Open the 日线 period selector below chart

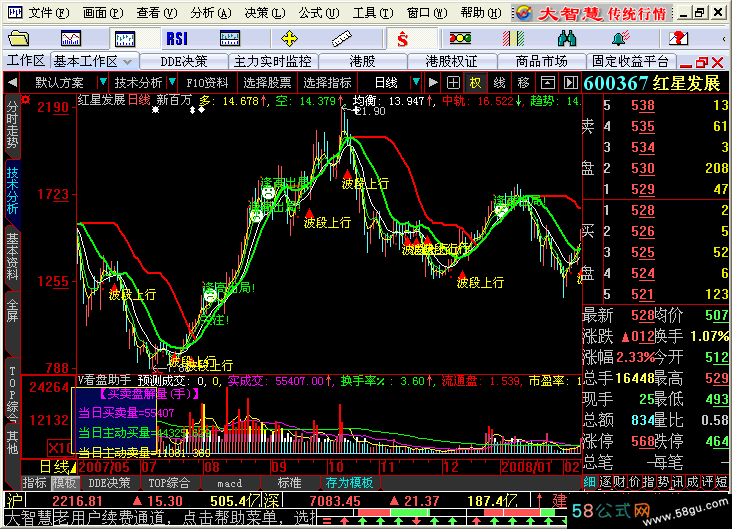click(x=55, y=467)
